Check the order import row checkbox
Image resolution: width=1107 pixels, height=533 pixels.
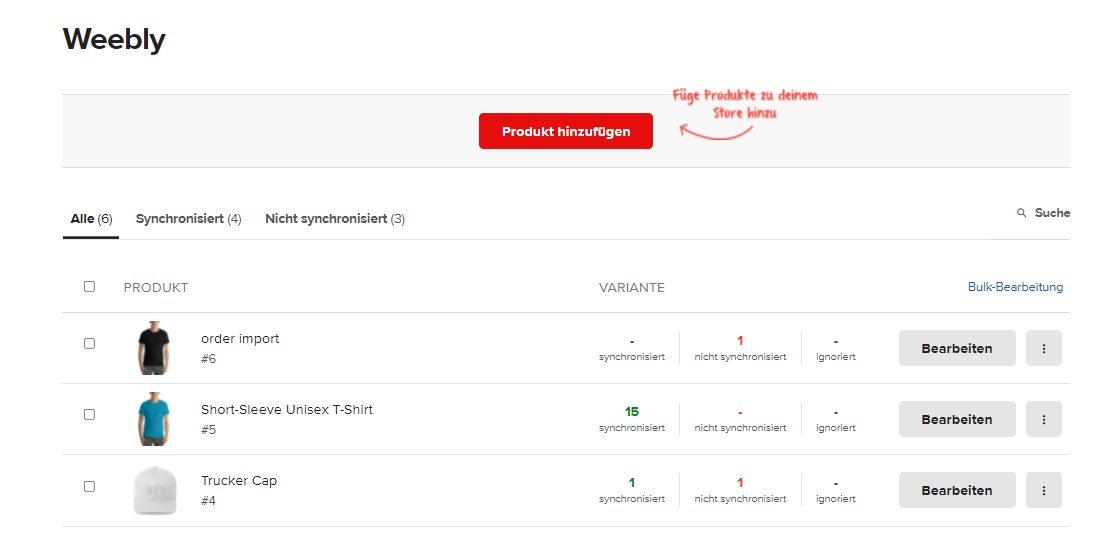[x=89, y=343]
